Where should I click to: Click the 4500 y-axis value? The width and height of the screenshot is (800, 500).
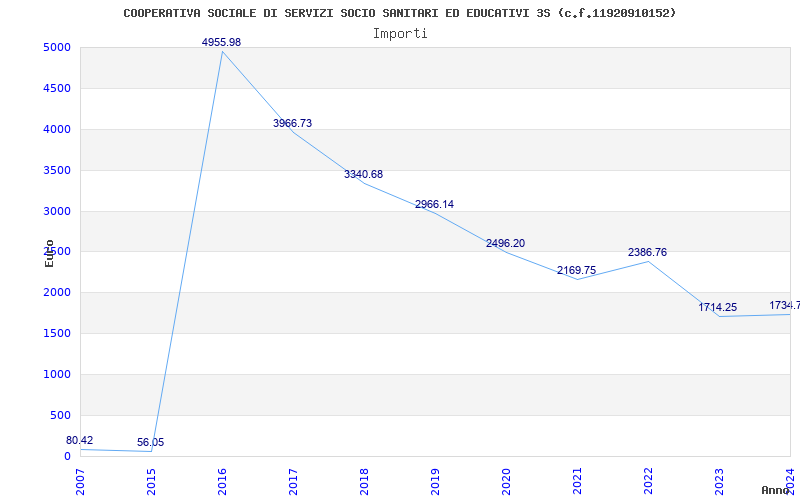pos(57,88)
